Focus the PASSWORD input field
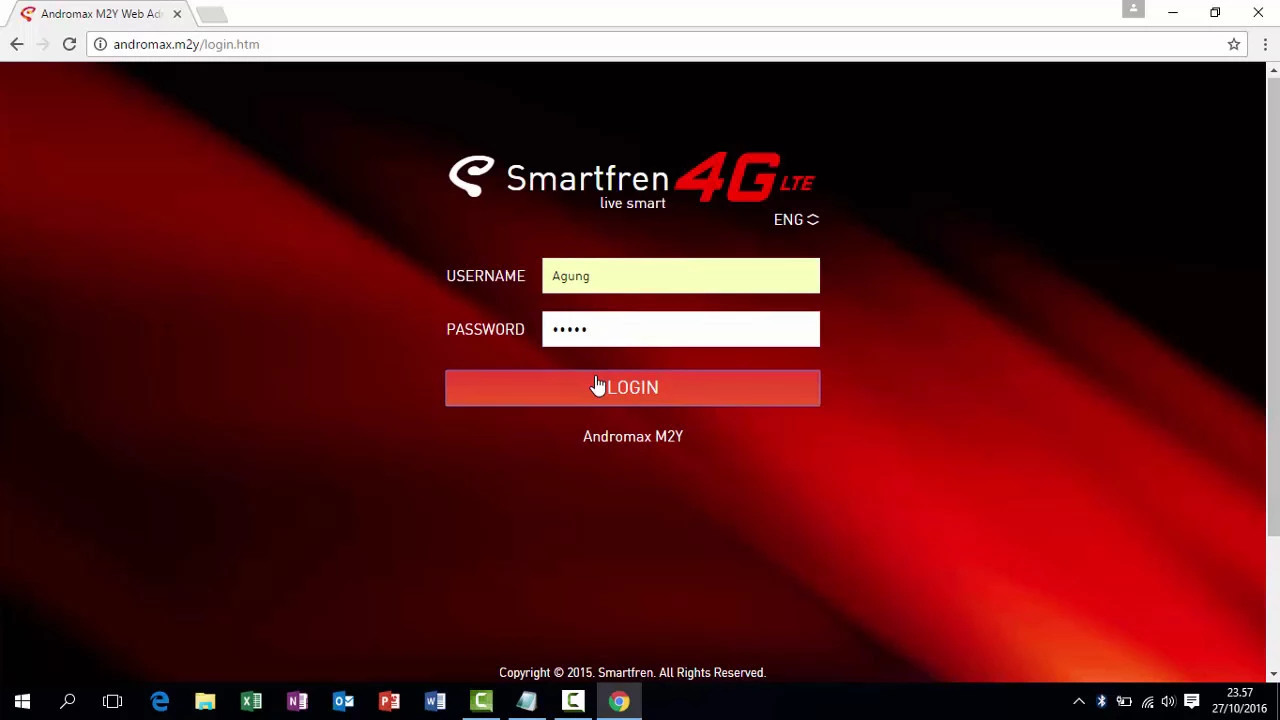Image resolution: width=1280 pixels, height=720 pixels. coord(681,329)
